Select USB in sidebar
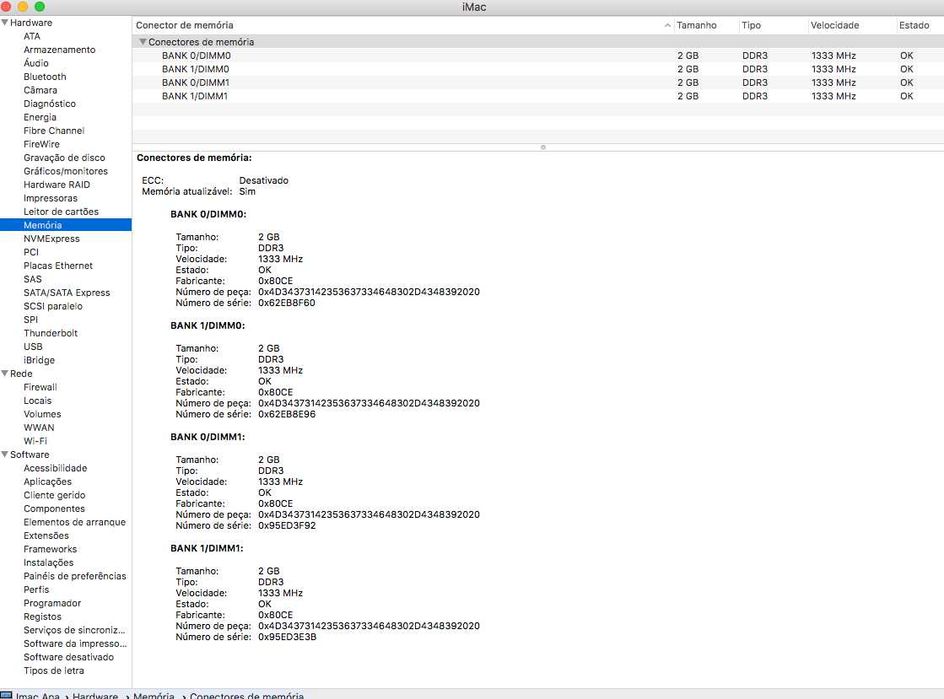944x699 pixels. [x=33, y=347]
